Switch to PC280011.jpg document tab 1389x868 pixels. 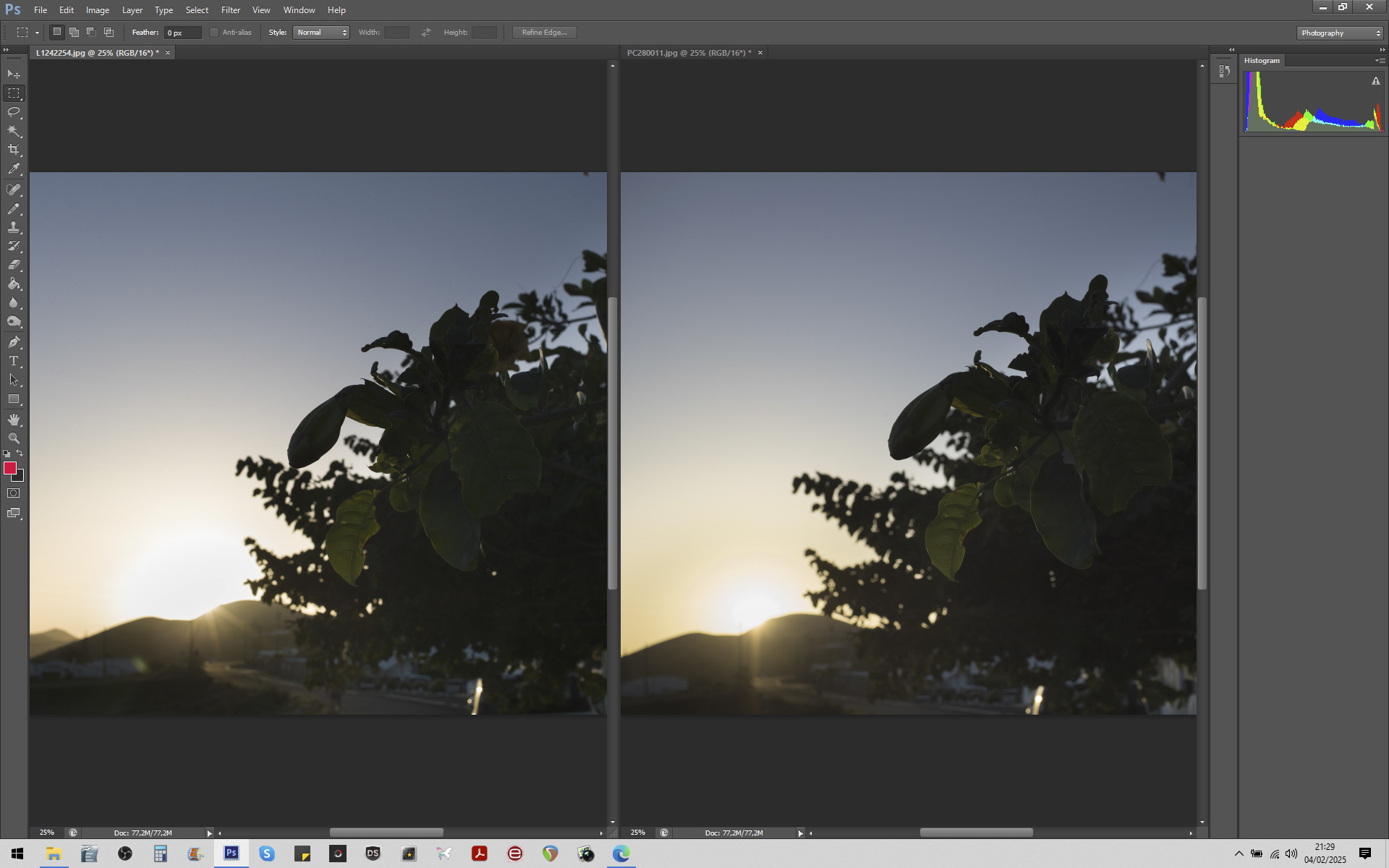click(688, 53)
